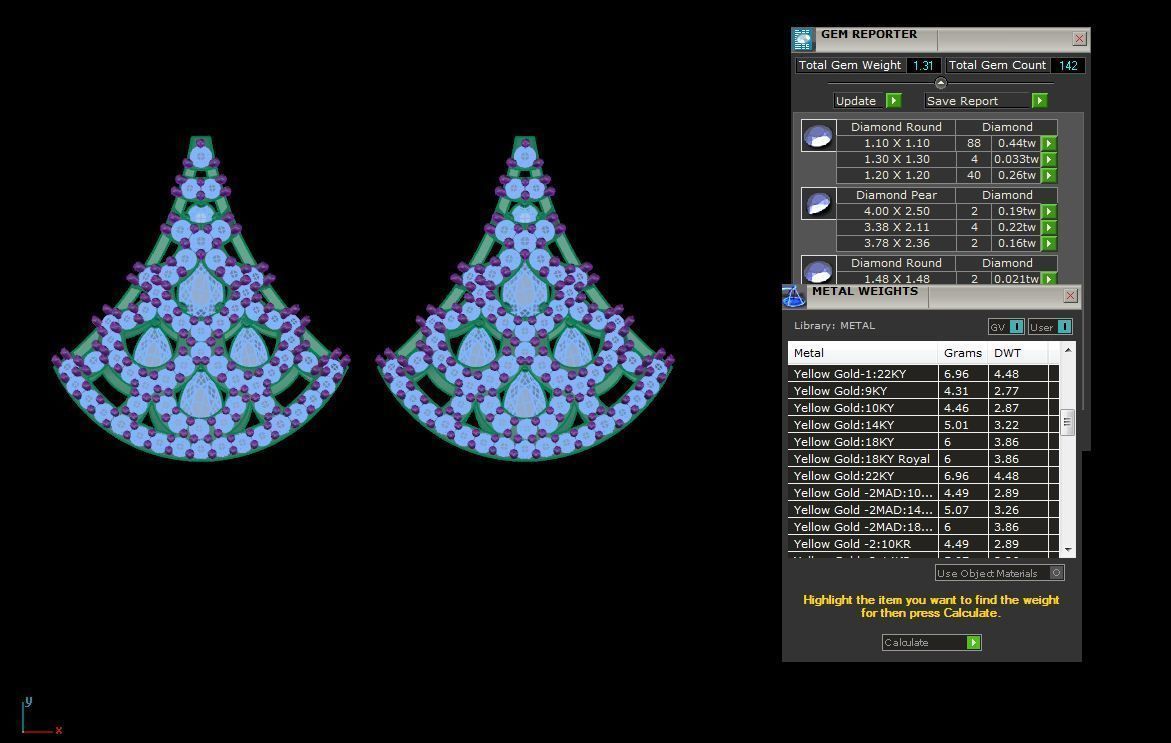
Task: Click the 4.00 X 2.50 size cell
Action: point(896,211)
